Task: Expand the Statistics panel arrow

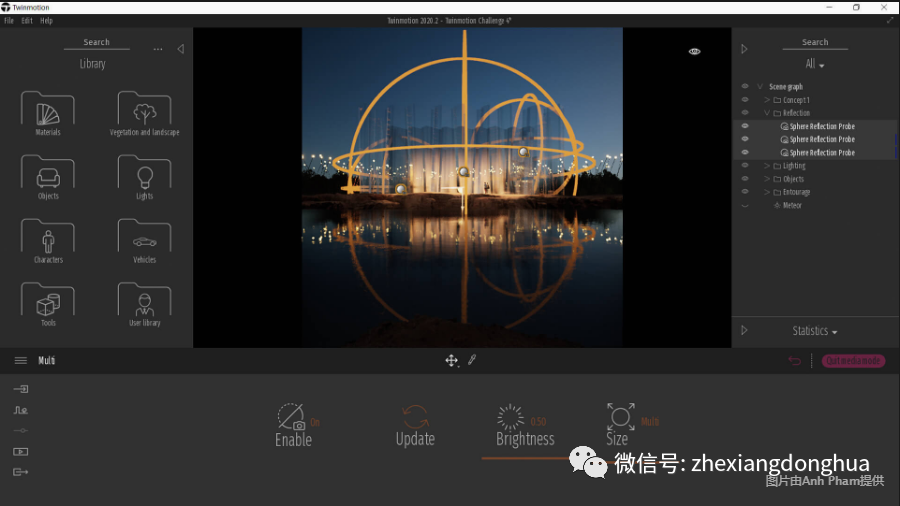Action: (x=744, y=330)
